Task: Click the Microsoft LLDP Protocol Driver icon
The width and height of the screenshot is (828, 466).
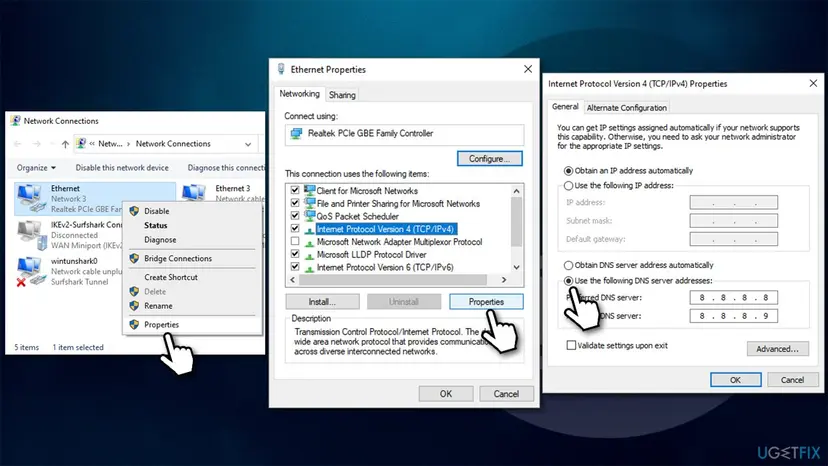Action: [309, 255]
